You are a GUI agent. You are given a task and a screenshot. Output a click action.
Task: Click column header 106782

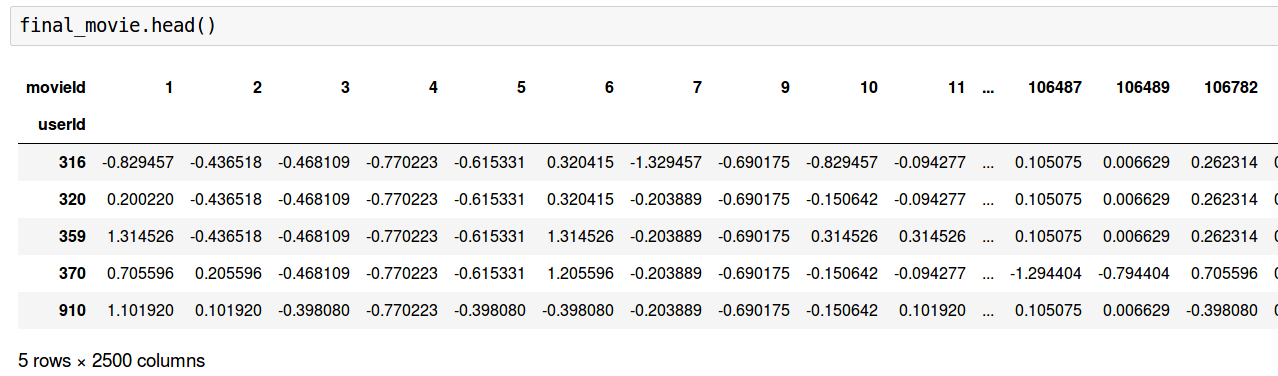1231,88
